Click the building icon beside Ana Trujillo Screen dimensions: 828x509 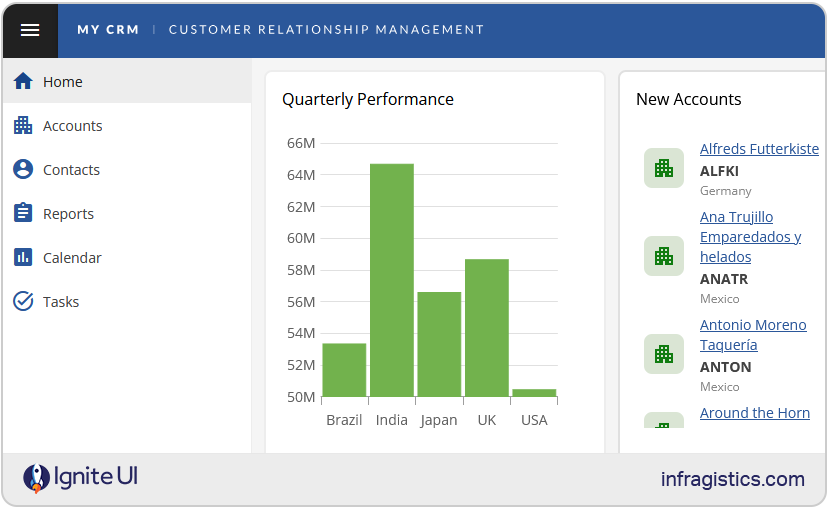[x=663, y=256]
